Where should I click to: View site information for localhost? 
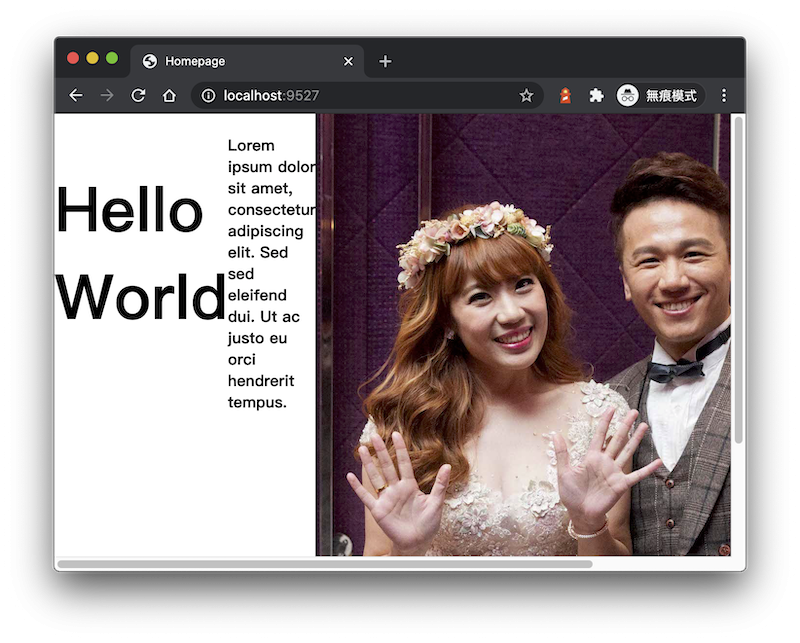[x=208, y=96]
